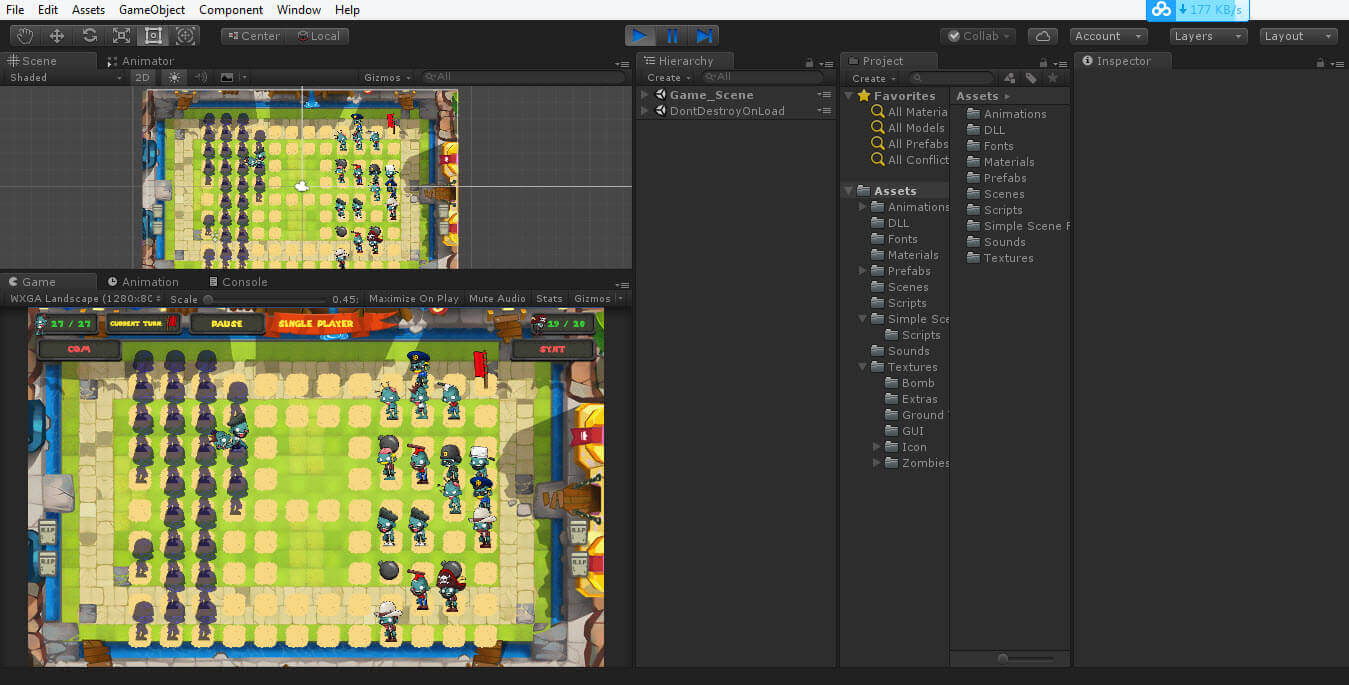Open the GameObject menu

tap(152, 10)
